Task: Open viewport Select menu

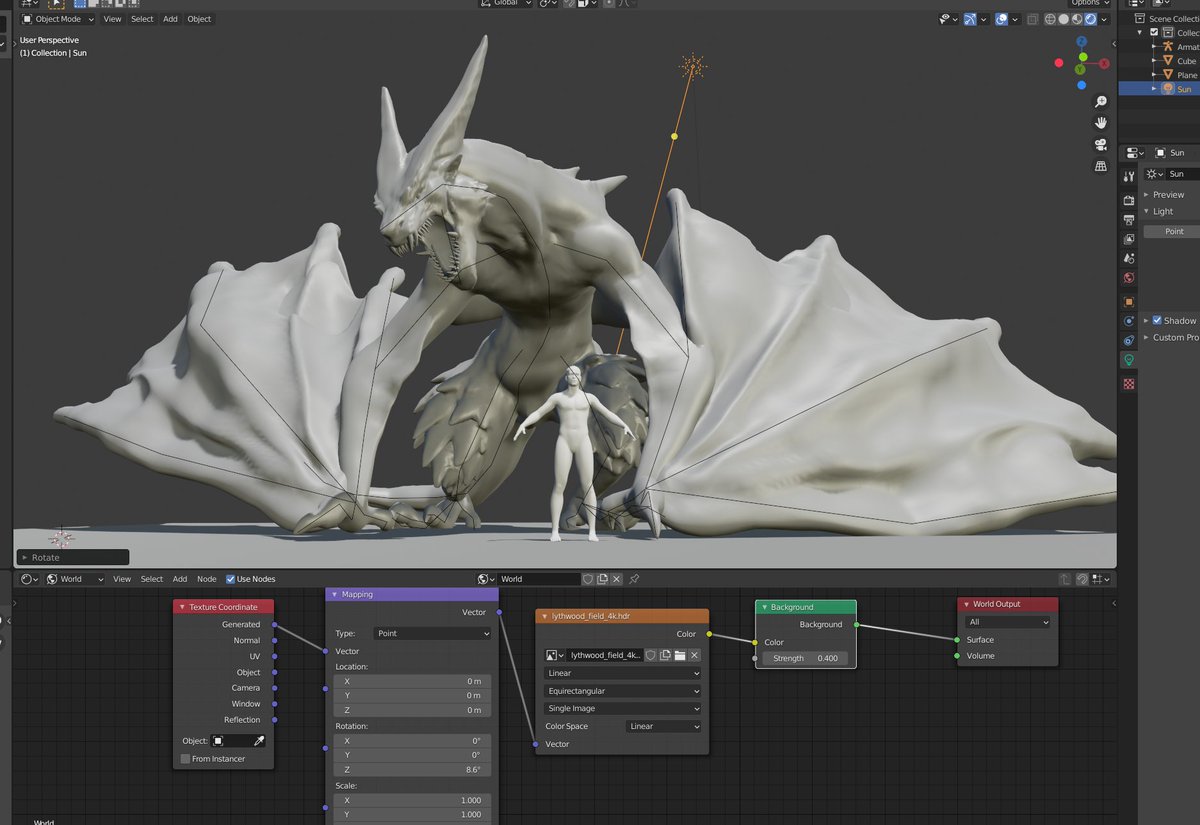Action: 143,19
